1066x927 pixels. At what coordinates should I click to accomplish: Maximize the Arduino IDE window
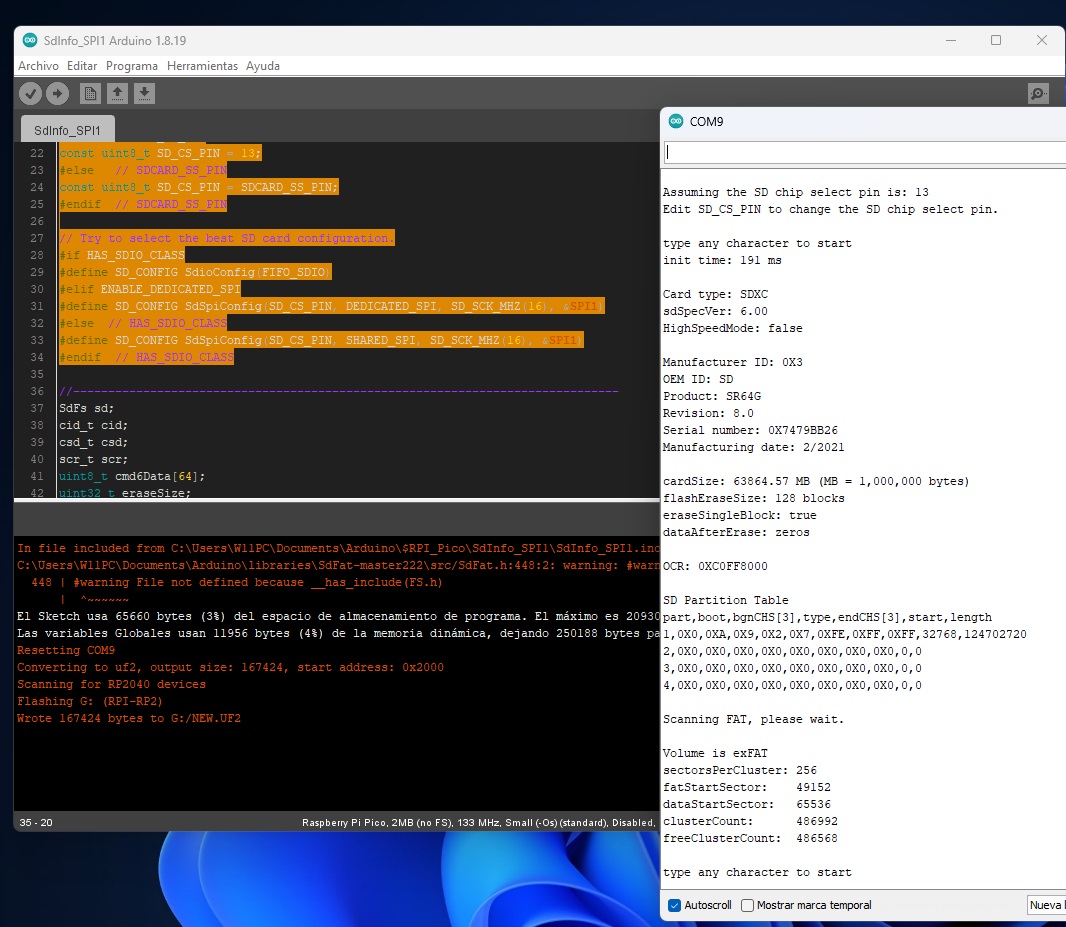[996, 40]
